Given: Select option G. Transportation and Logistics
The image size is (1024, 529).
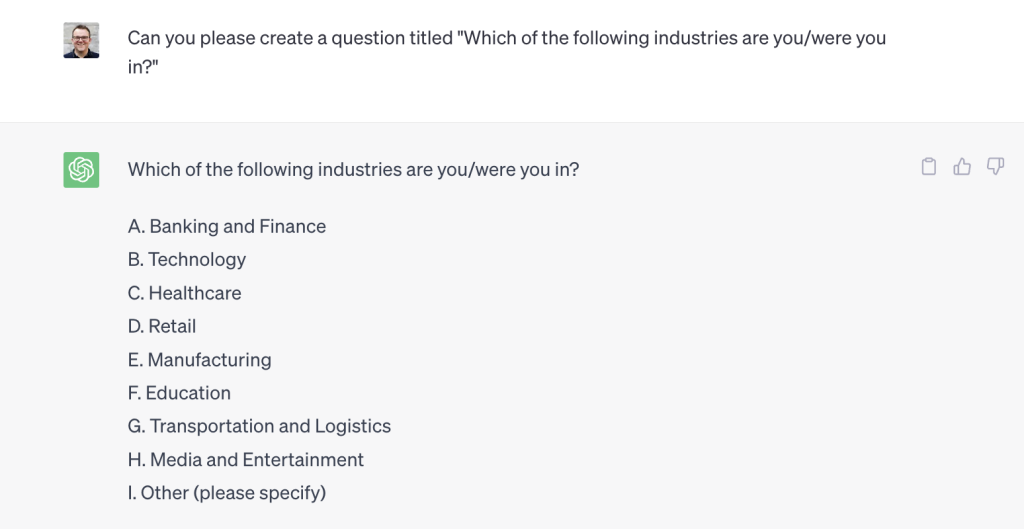Looking at the screenshot, I should coord(259,426).
